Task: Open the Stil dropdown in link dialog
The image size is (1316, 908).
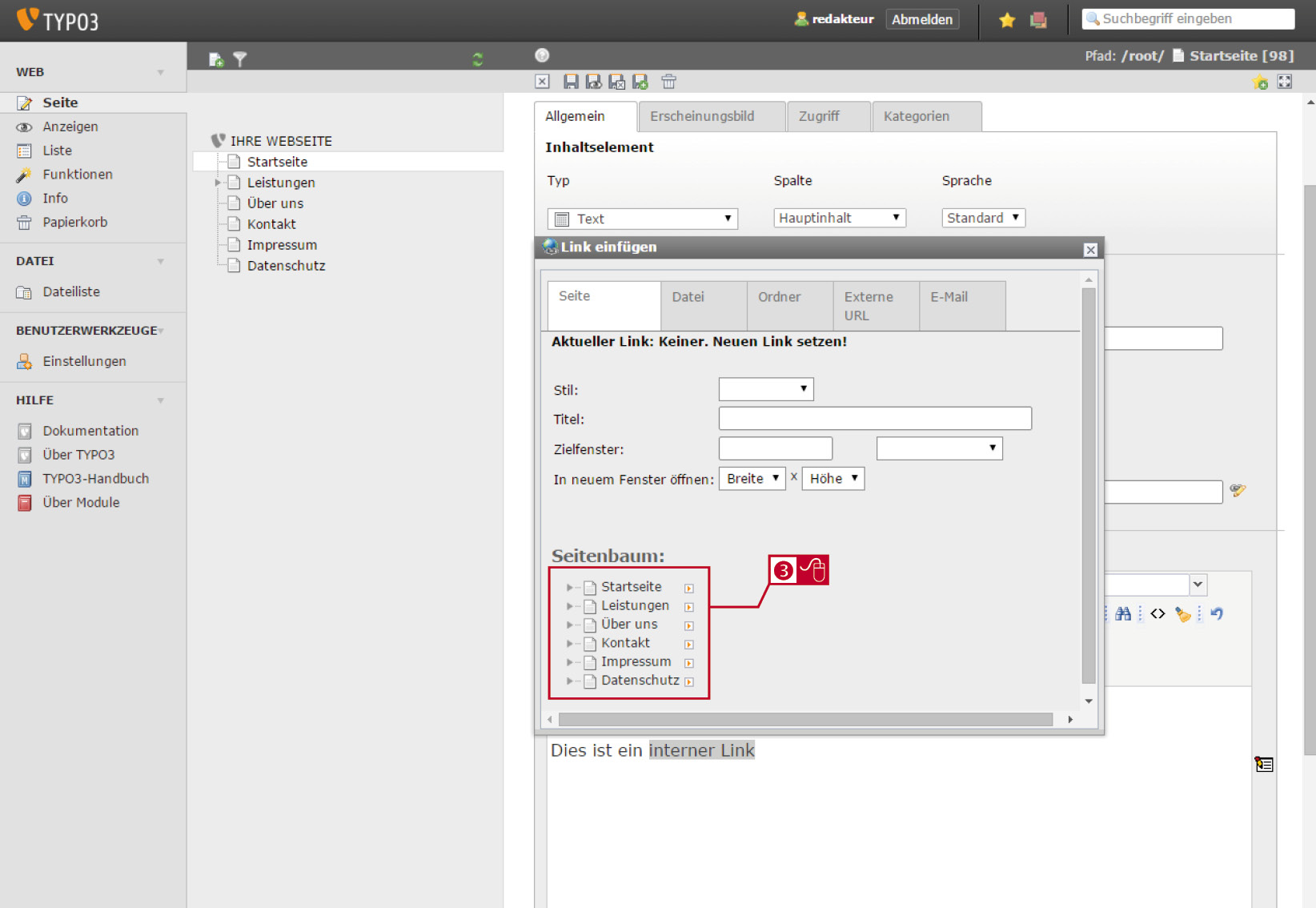Action: tap(766, 389)
